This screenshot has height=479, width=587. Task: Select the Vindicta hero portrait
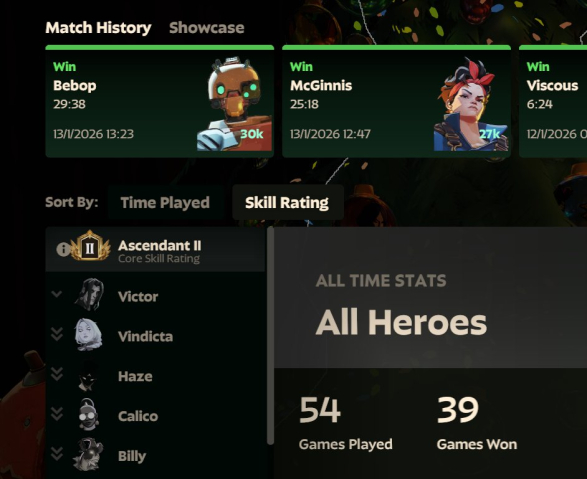click(x=88, y=335)
